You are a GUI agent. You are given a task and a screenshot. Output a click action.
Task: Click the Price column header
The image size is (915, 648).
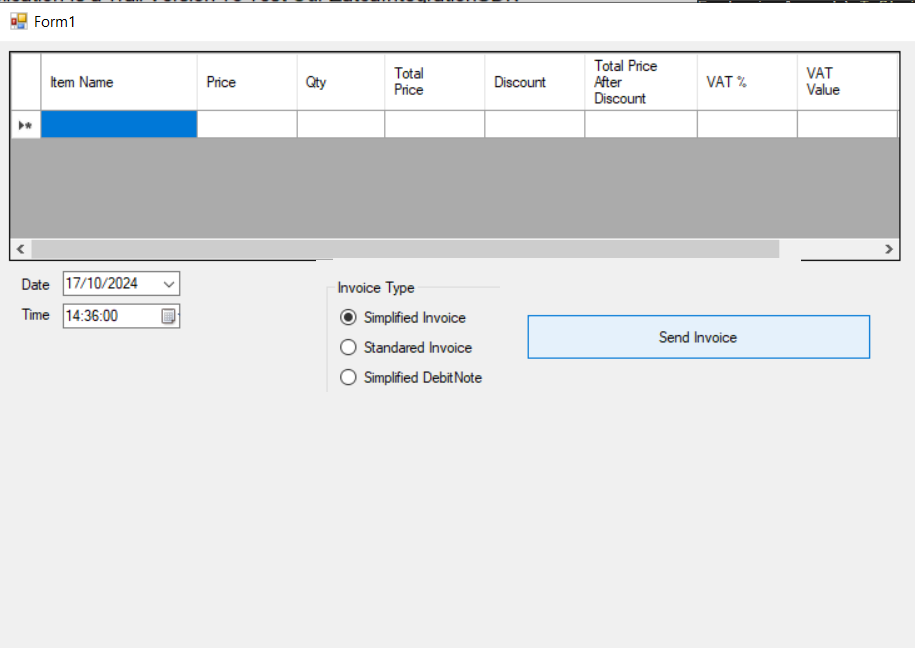tap(246, 82)
